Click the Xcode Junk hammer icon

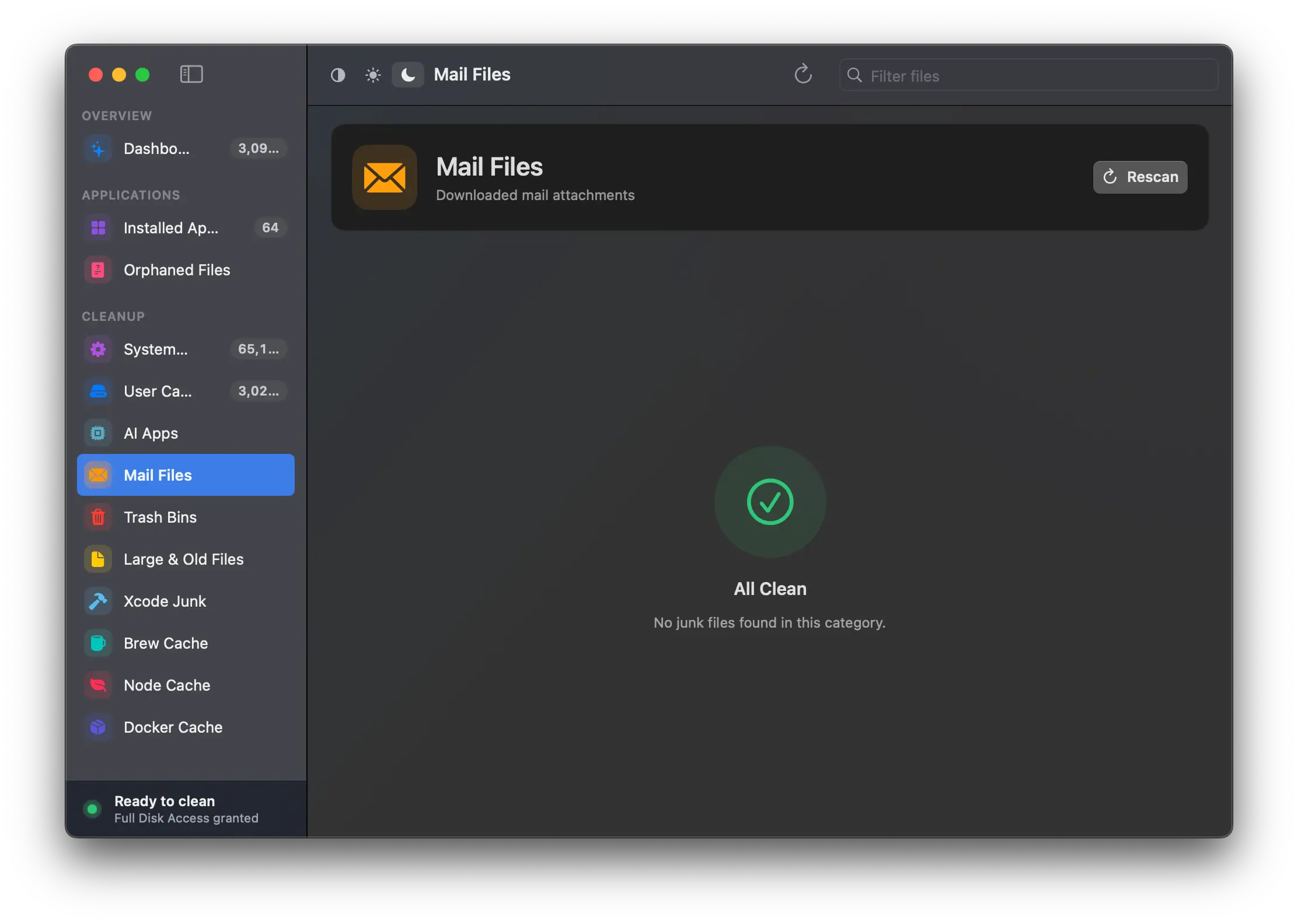tap(98, 601)
